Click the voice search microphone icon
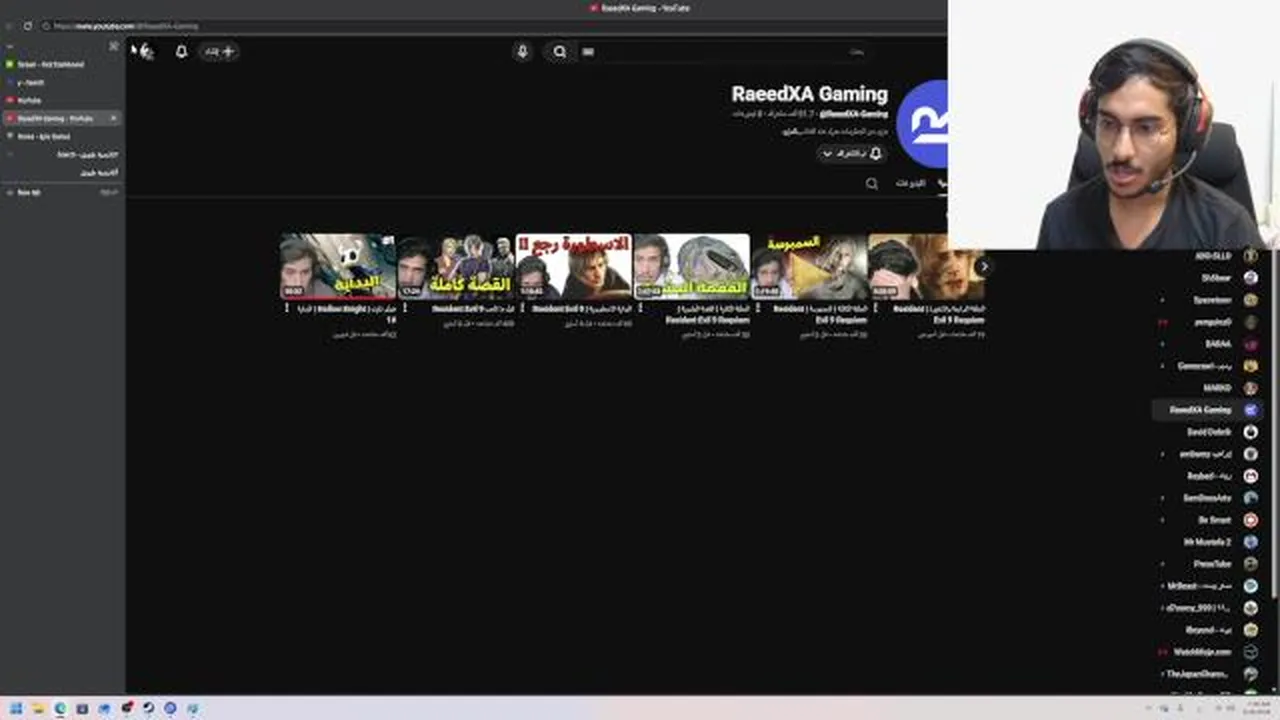Image resolution: width=1280 pixels, height=720 pixels. tap(522, 51)
